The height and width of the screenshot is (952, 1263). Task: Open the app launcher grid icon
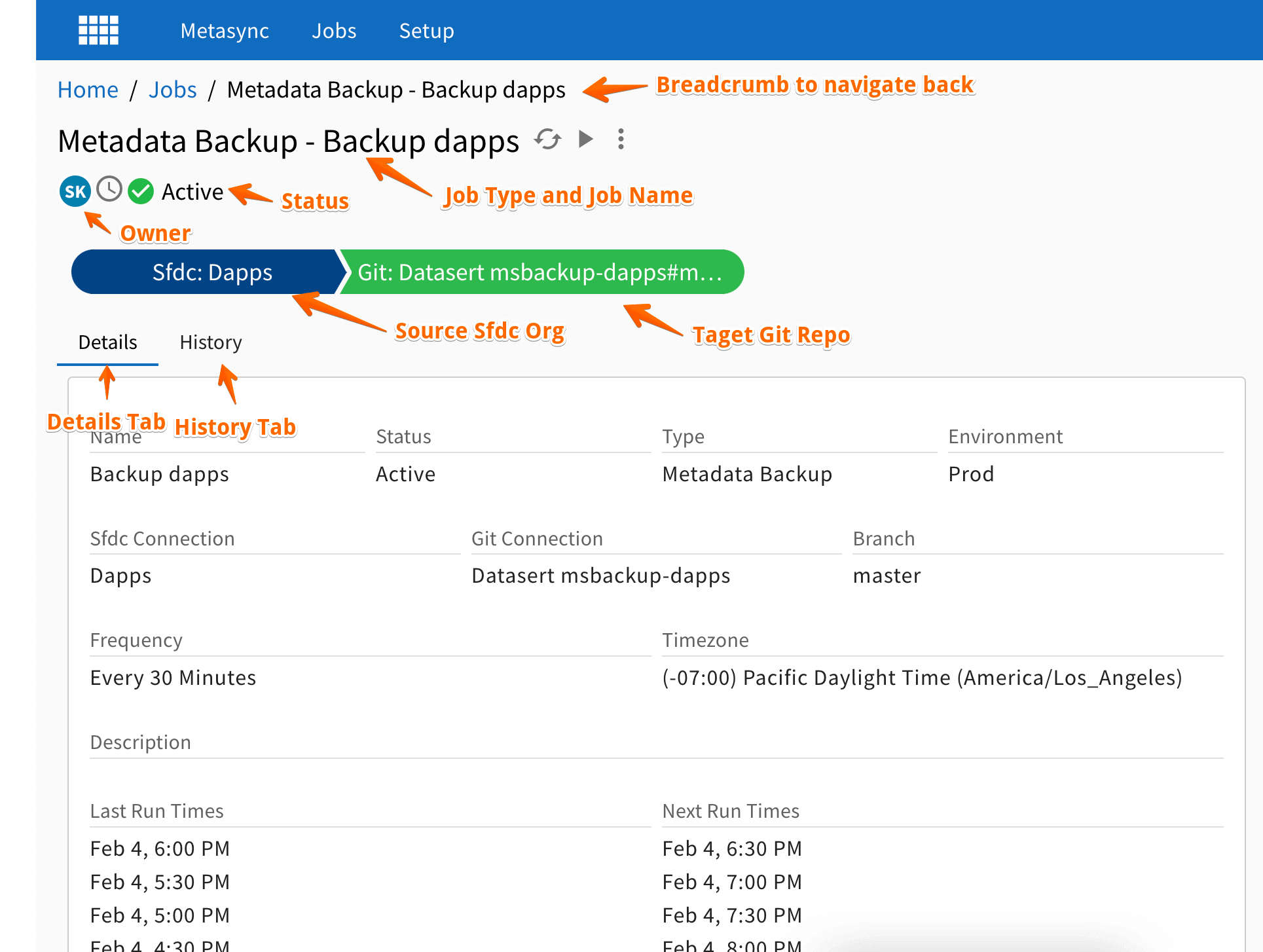point(98,30)
